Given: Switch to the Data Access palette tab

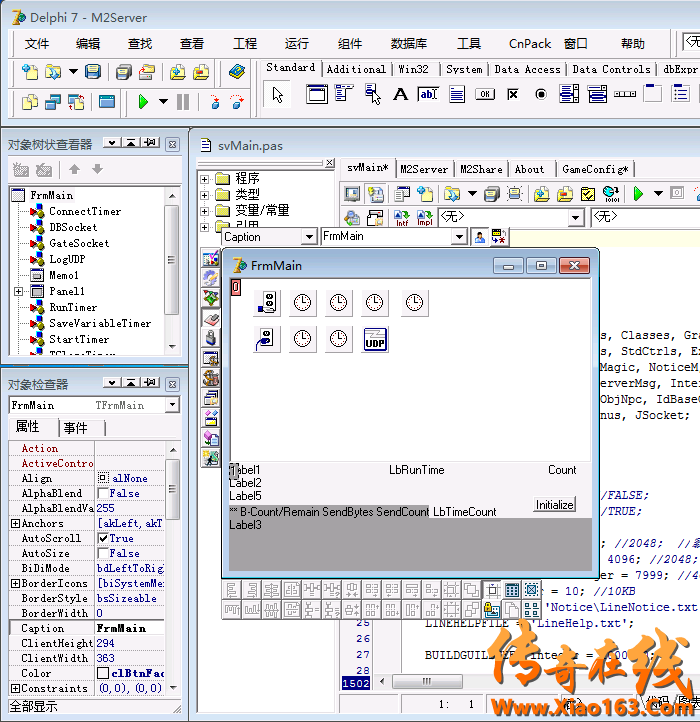Looking at the screenshot, I should pyautogui.click(x=527, y=69).
